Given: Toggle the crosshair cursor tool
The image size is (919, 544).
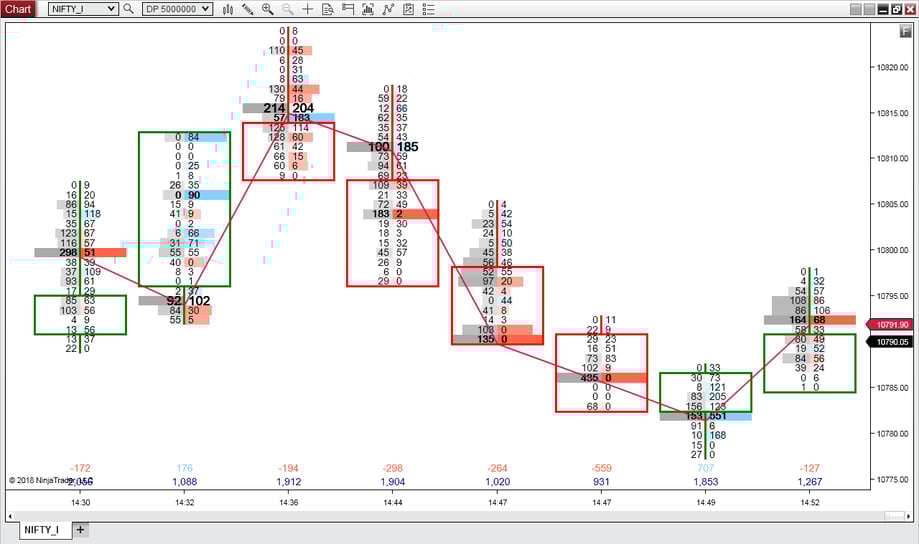Looking at the screenshot, I should pos(308,9).
